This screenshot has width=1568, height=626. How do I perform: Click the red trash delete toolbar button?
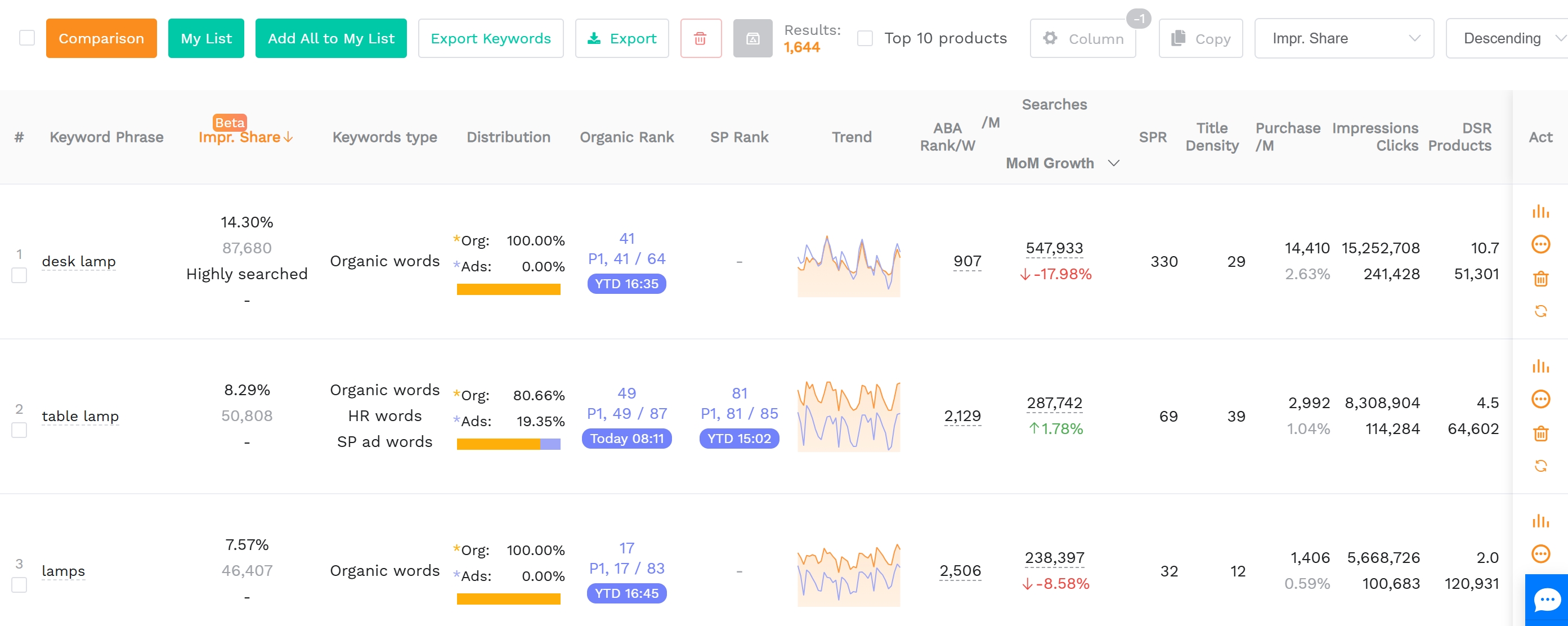tap(701, 38)
